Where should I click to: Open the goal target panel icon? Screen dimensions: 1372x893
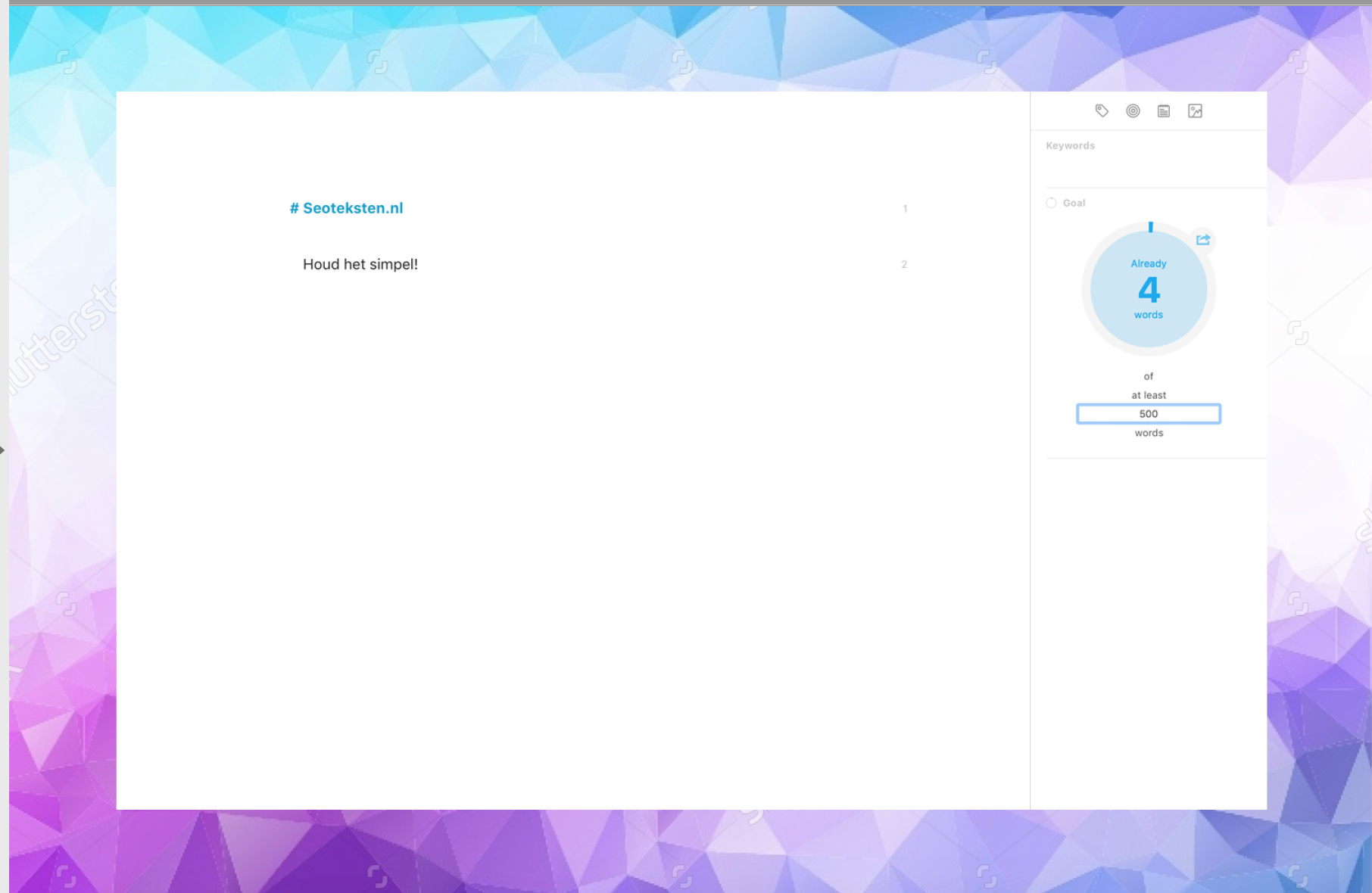click(x=1133, y=111)
